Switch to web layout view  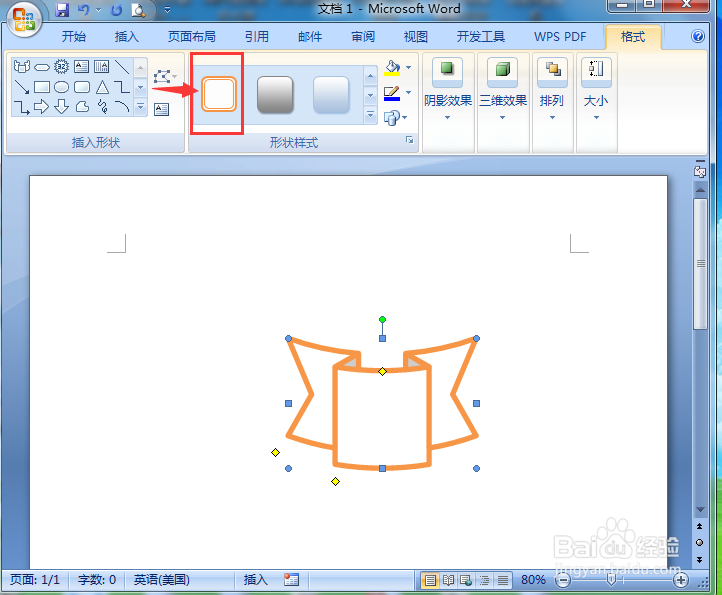tap(466, 580)
